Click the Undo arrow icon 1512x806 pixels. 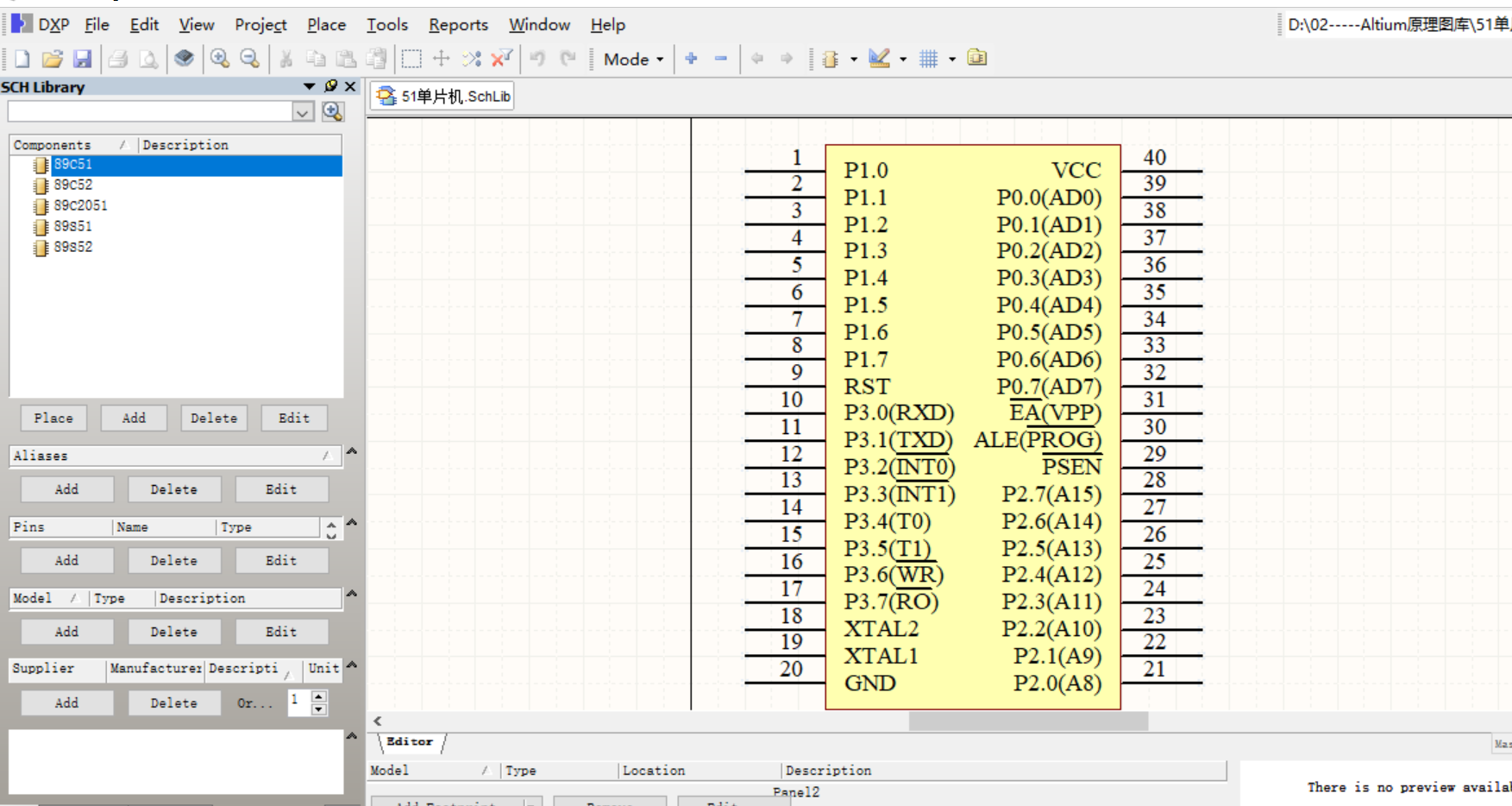pyautogui.click(x=537, y=59)
